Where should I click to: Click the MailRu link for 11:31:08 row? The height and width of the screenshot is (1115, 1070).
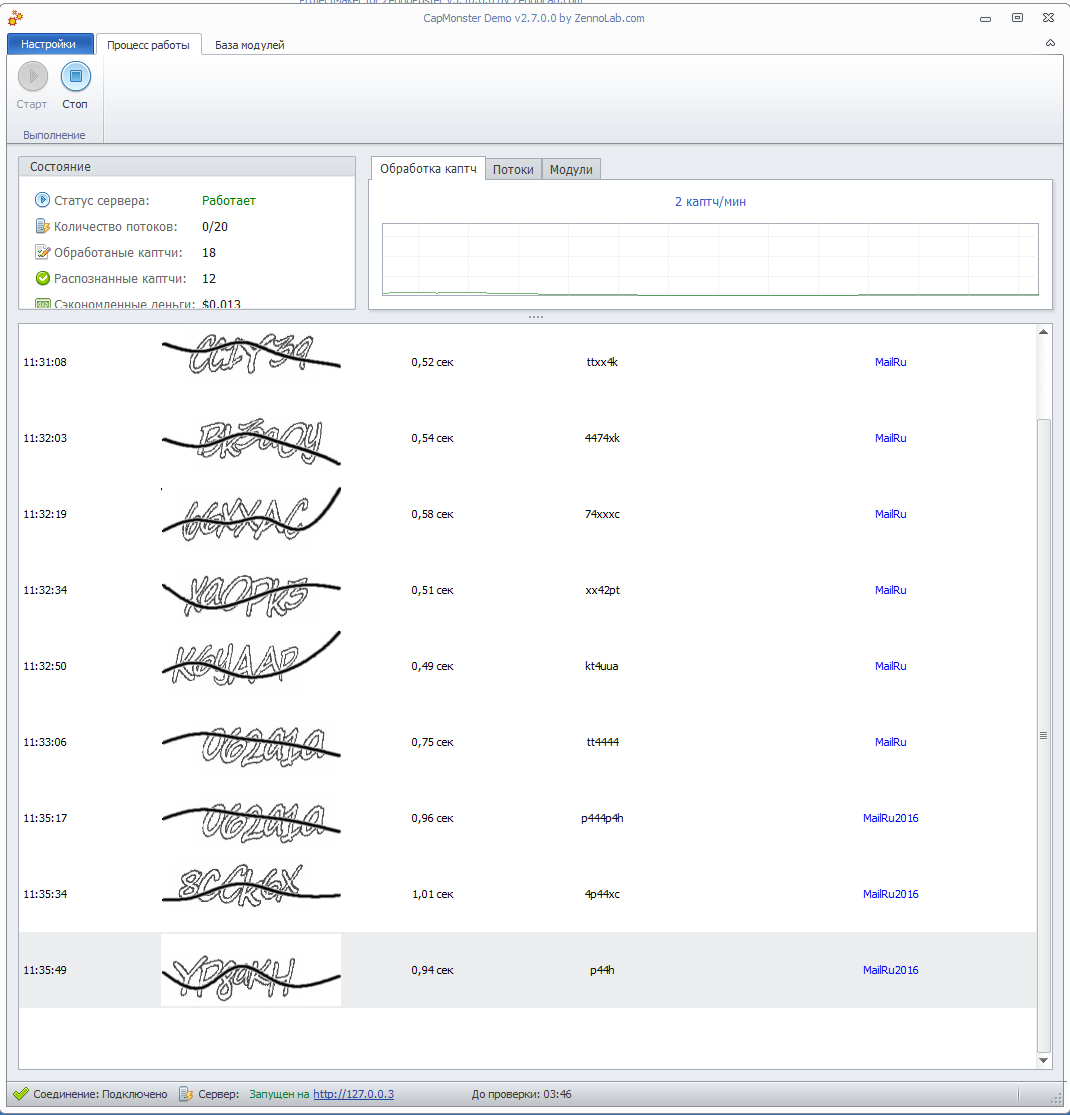coord(890,362)
